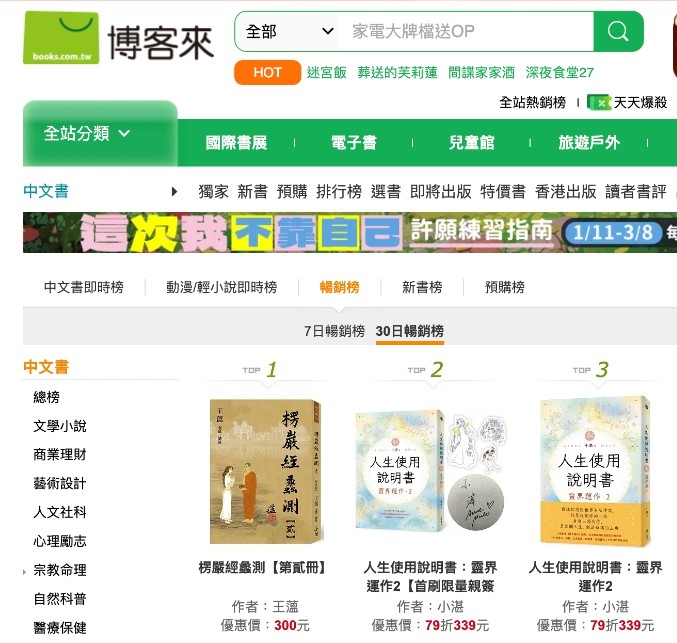This screenshot has height=643, width=677.
Task: Click the 許願練習指南 promotional banner
Action: 350,232
